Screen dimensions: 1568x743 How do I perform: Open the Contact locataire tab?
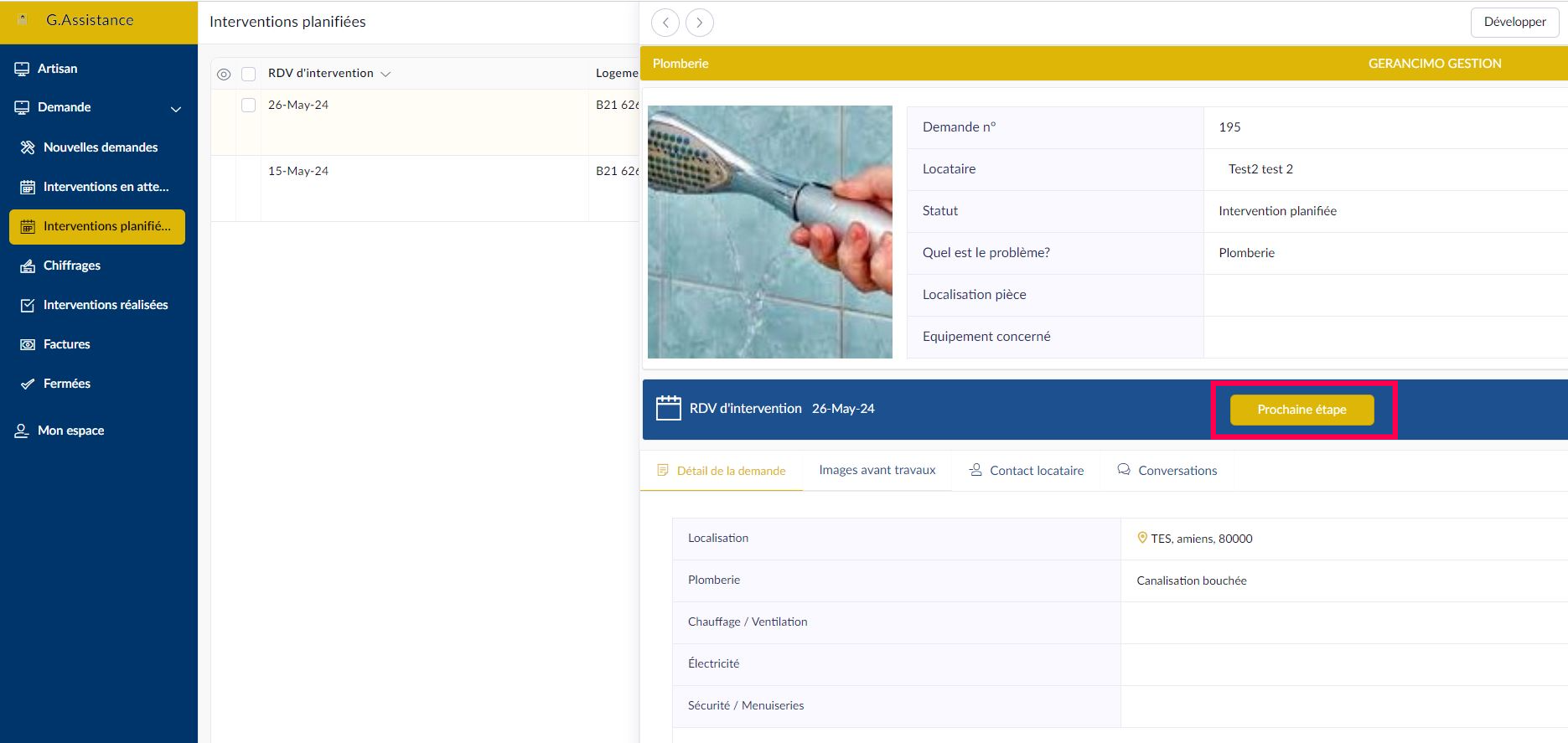click(1027, 471)
